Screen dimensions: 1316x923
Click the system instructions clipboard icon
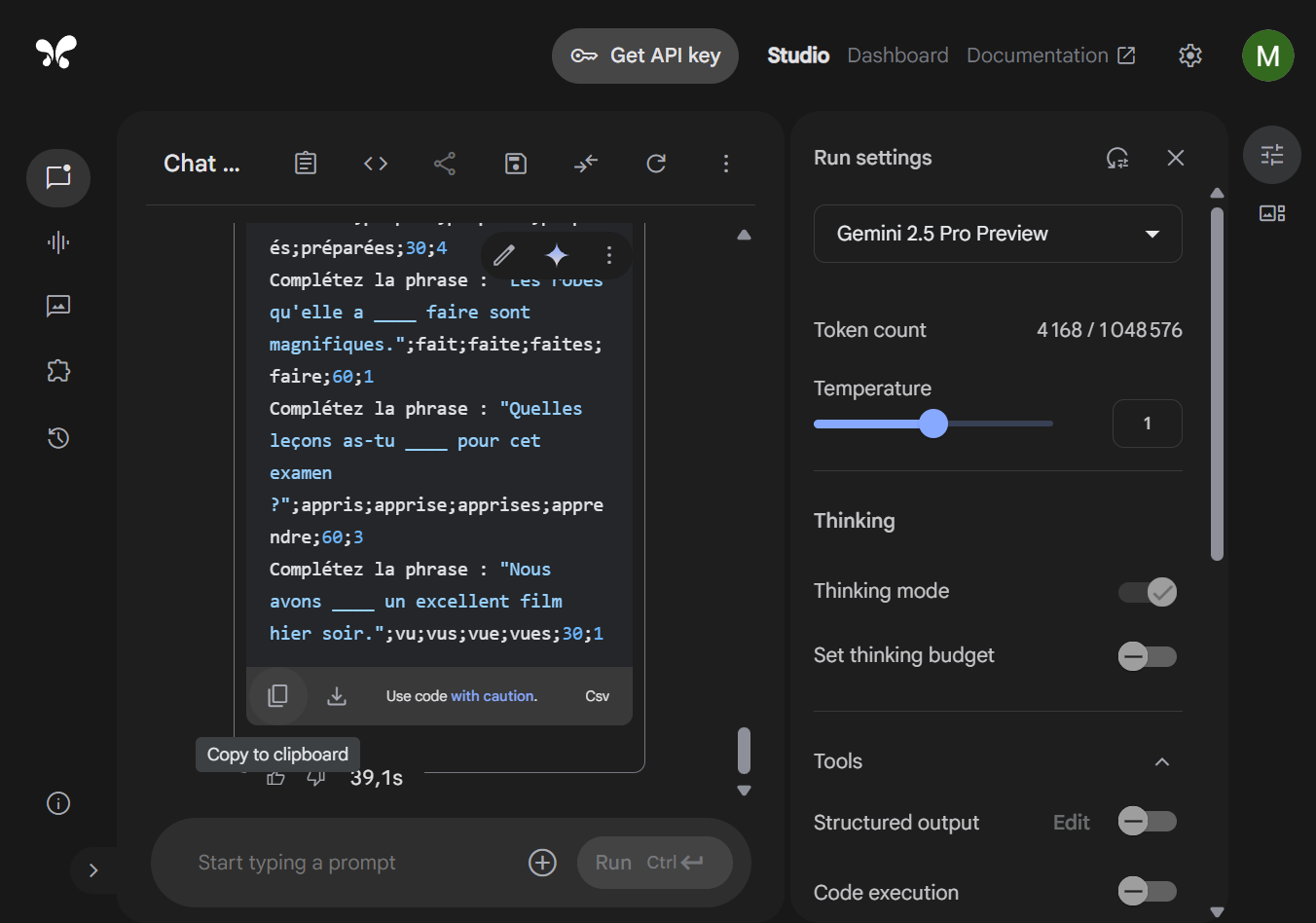(x=306, y=164)
